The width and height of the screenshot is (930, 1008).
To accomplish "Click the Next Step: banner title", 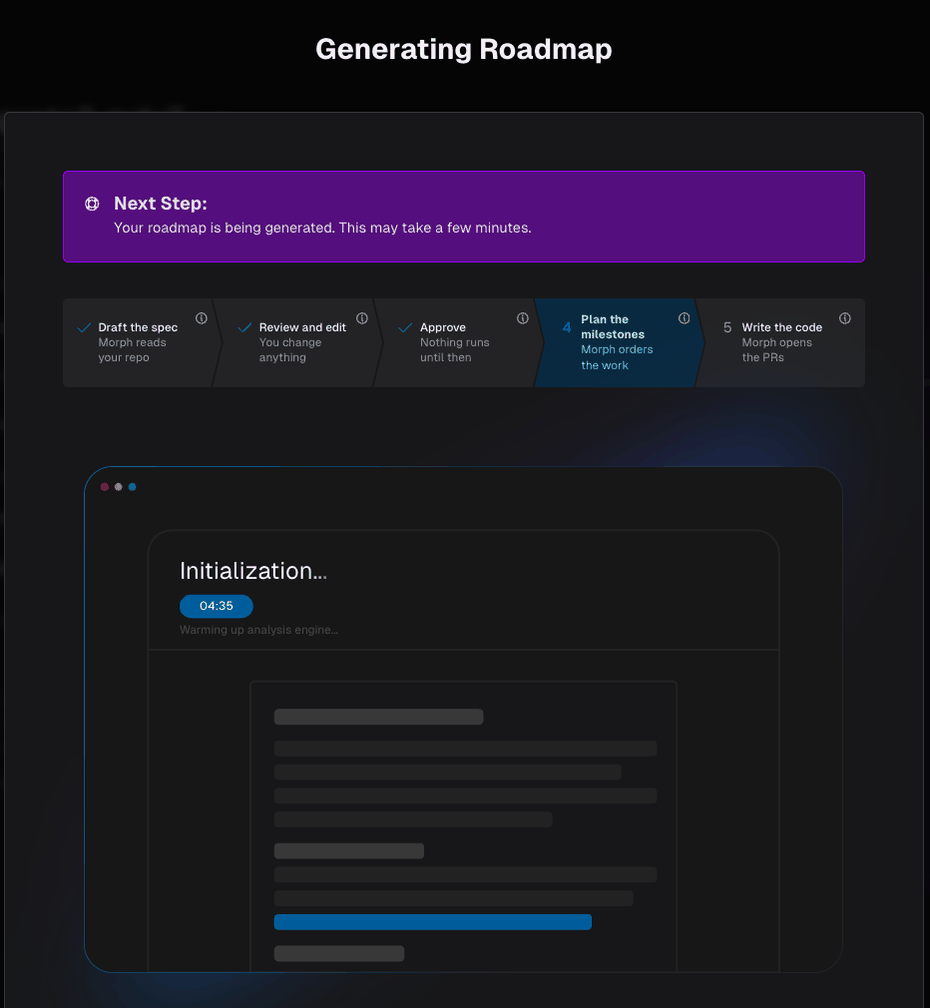I will (161, 204).
